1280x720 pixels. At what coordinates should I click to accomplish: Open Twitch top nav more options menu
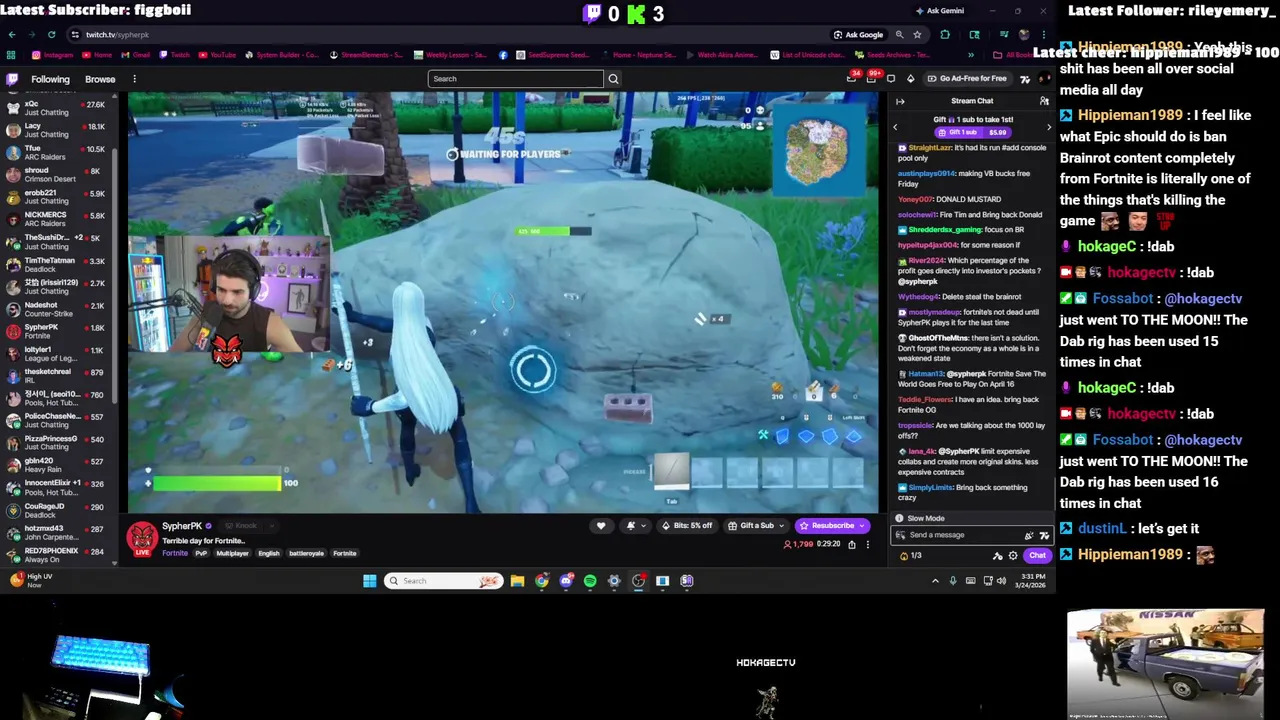click(134, 79)
